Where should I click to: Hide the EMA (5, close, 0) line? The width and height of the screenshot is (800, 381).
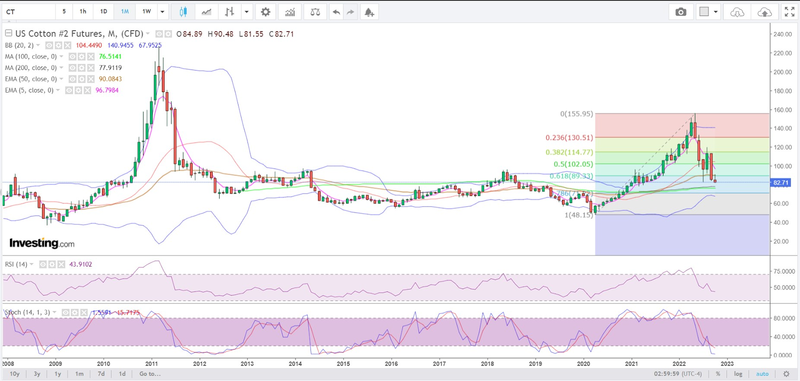(x=69, y=90)
